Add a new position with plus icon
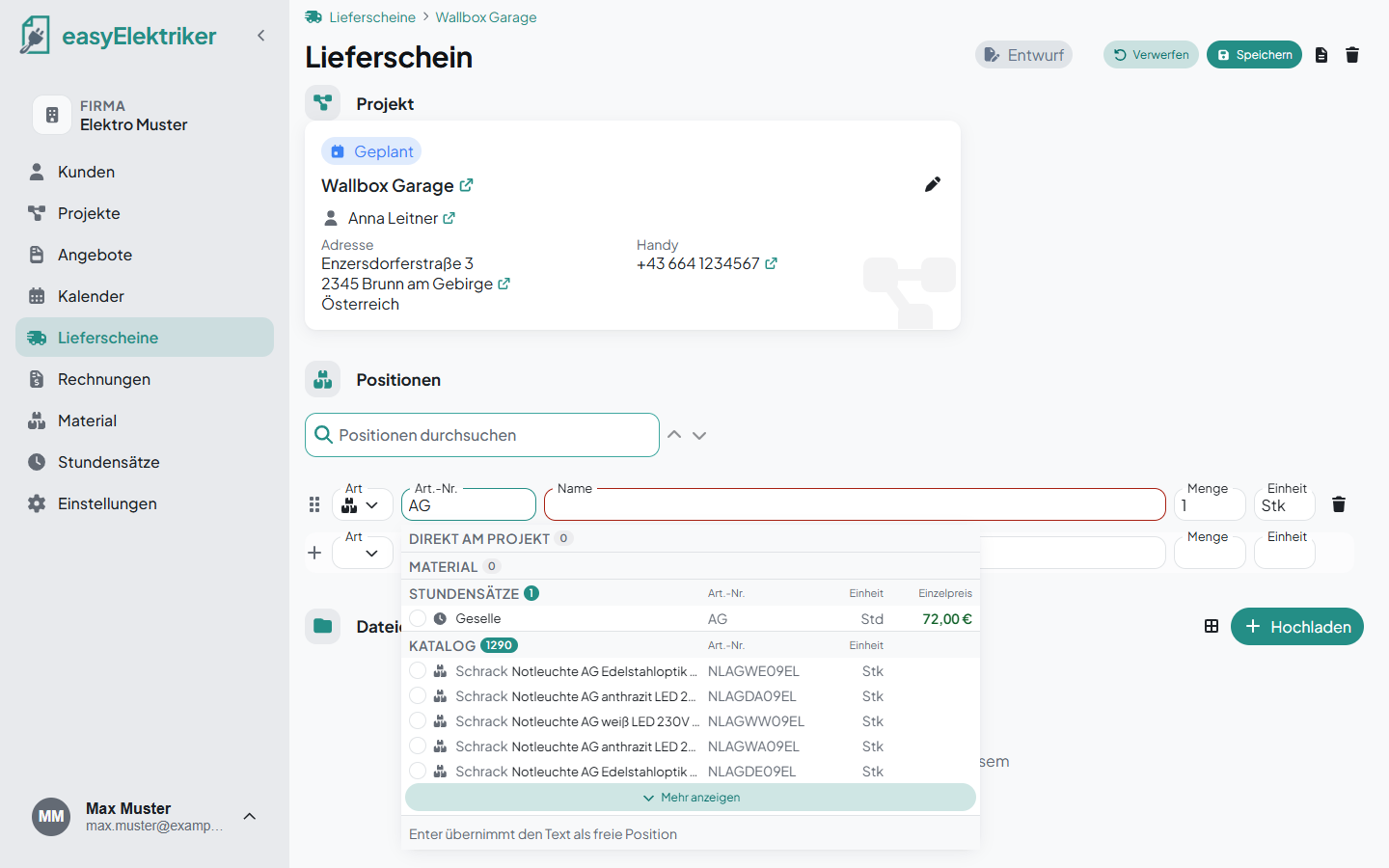This screenshot has height=868, width=1389. click(314, 553)
